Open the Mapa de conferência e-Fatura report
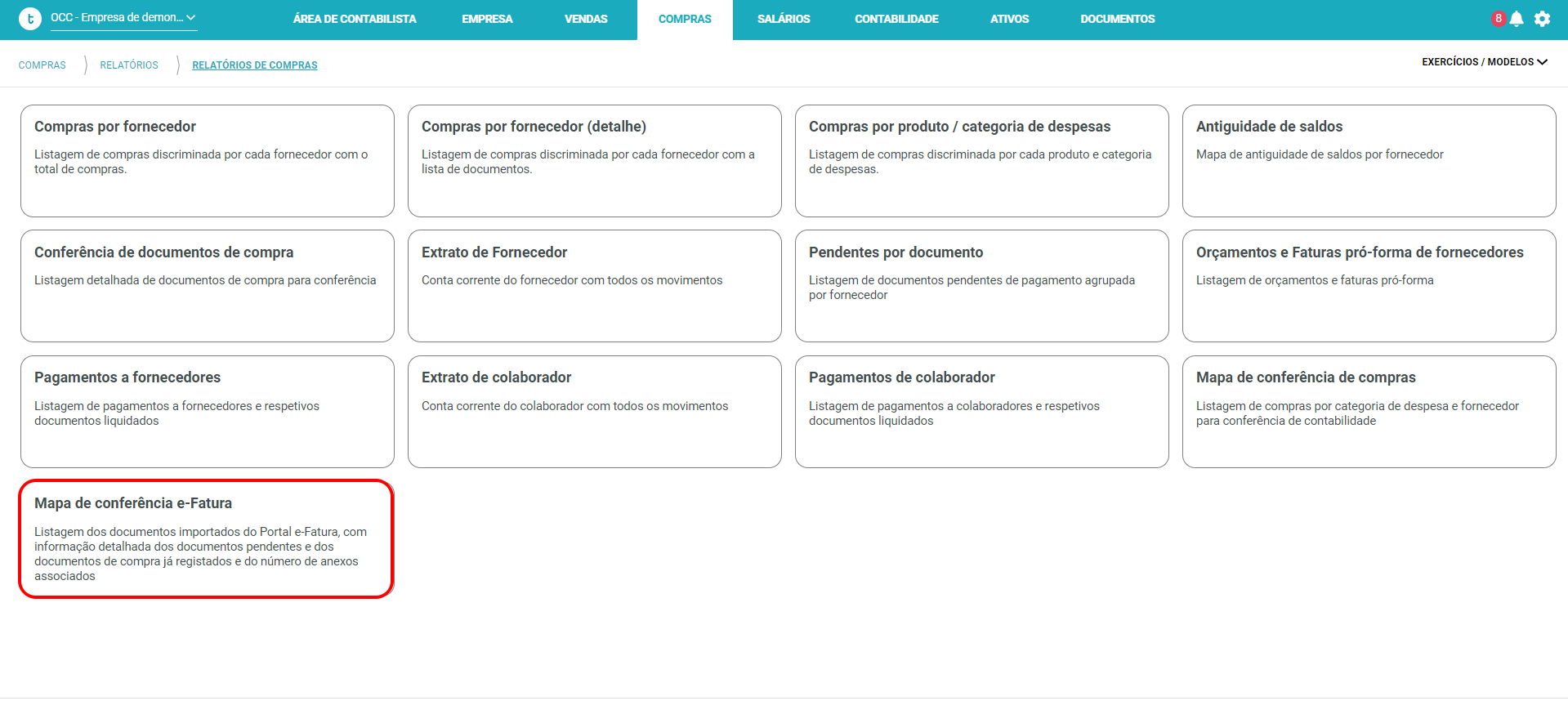Screen dimensions: 1568x701 (x=207, y=539)
